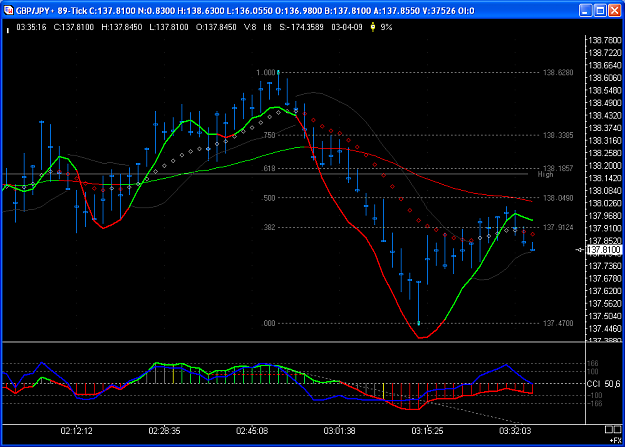This screenshot has width=625, height=447.
Task: Click the 03:01:38 time axis label
Action: (340, 431)
